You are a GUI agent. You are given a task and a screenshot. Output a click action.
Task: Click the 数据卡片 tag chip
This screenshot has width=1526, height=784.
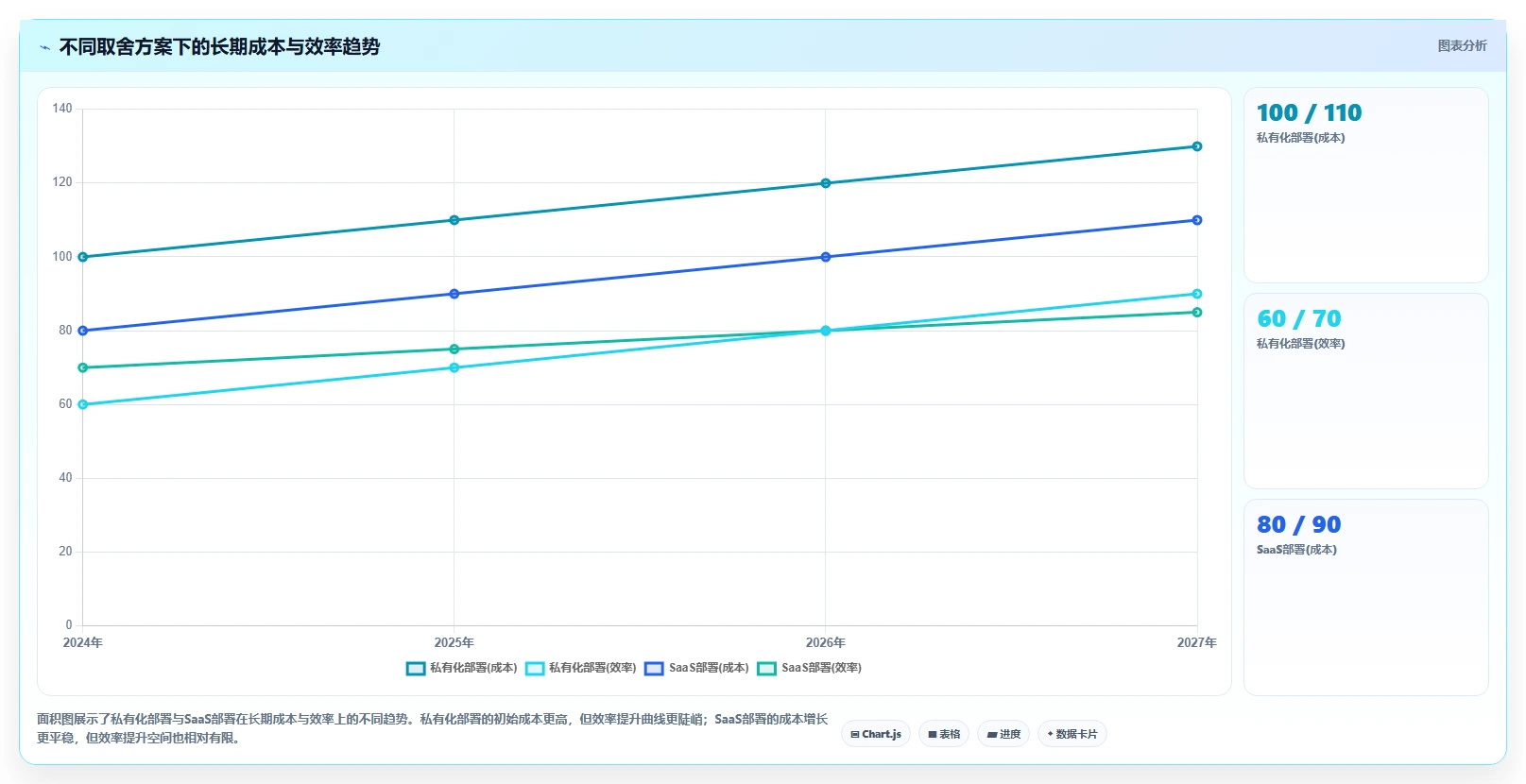1072,734
